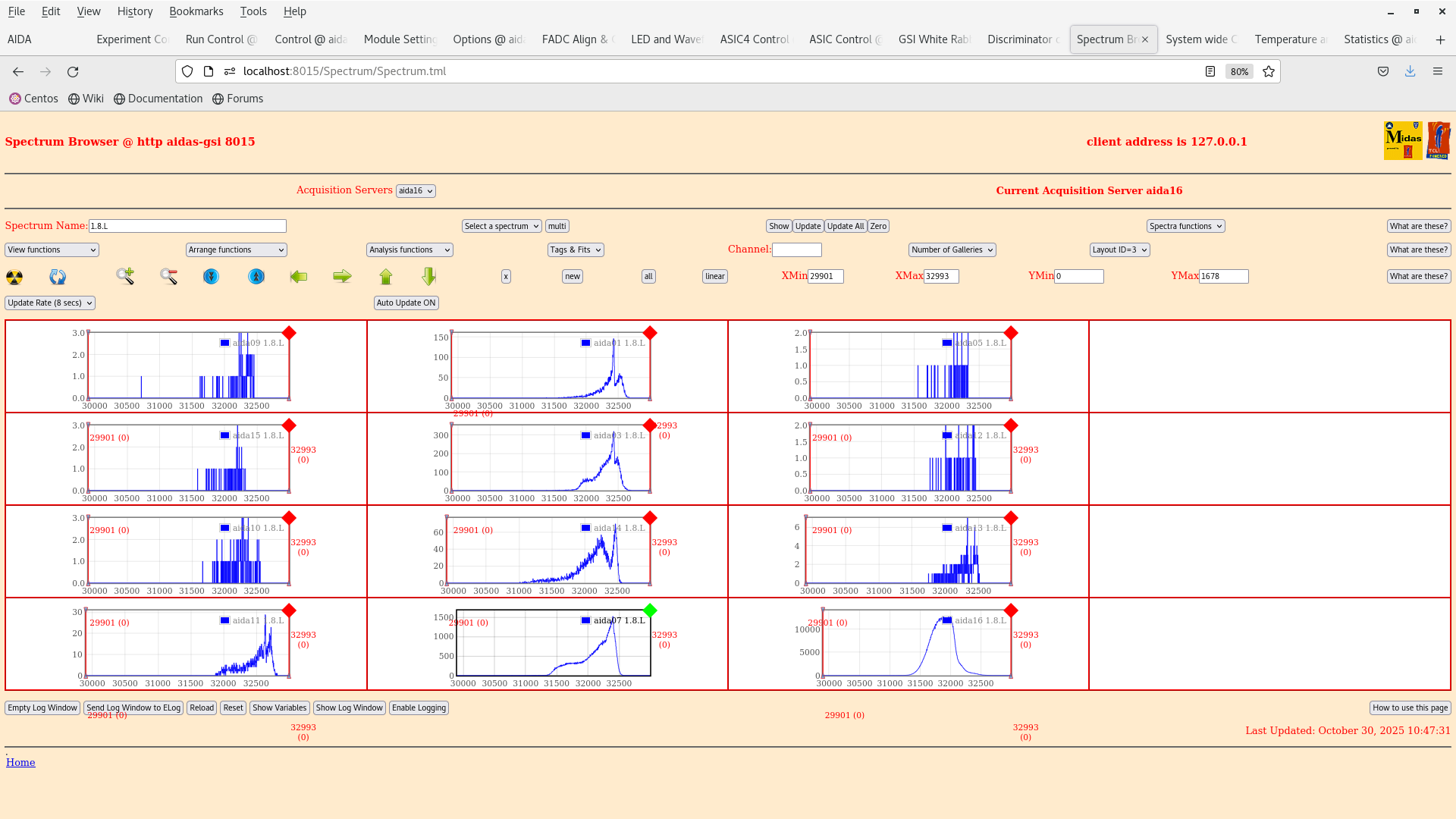Switch to the LED and Wavelength tab

point(666,39)
